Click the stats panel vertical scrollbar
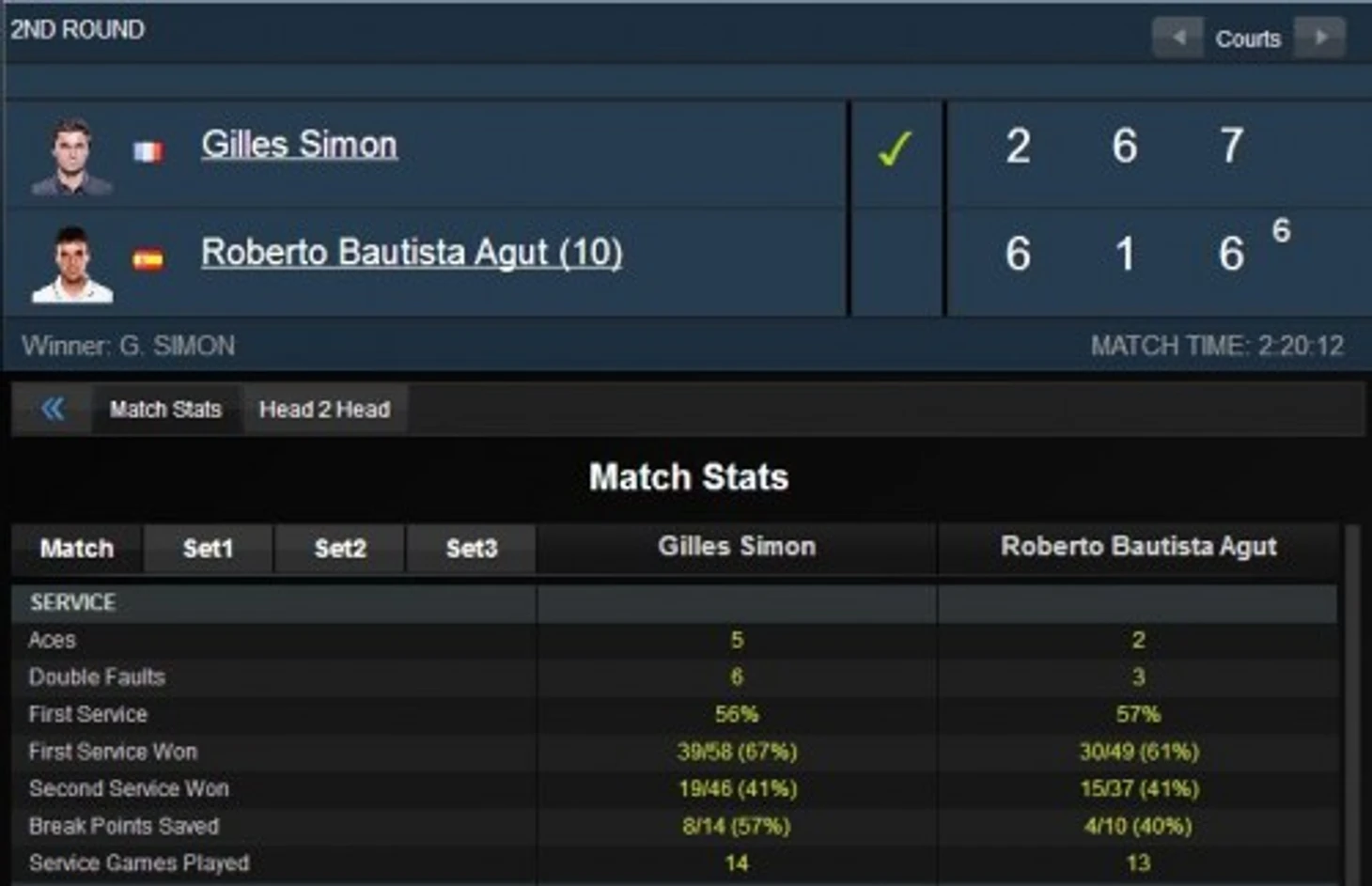1372x886 pixels. pyautogui.click(x=1353, y=705)
